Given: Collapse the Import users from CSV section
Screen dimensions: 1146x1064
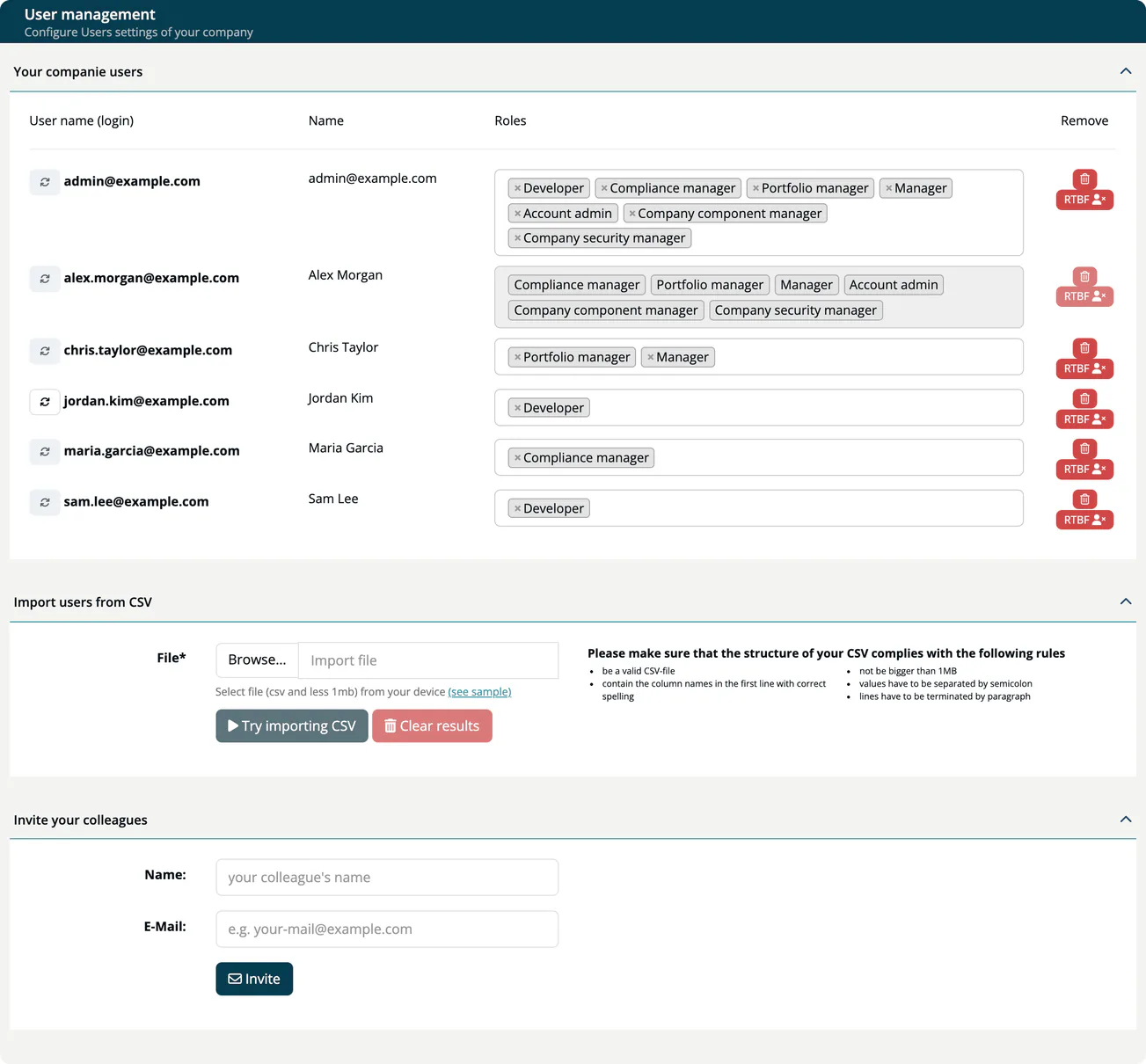Looking at the screenshot, I should click(x=1126, y=601).
